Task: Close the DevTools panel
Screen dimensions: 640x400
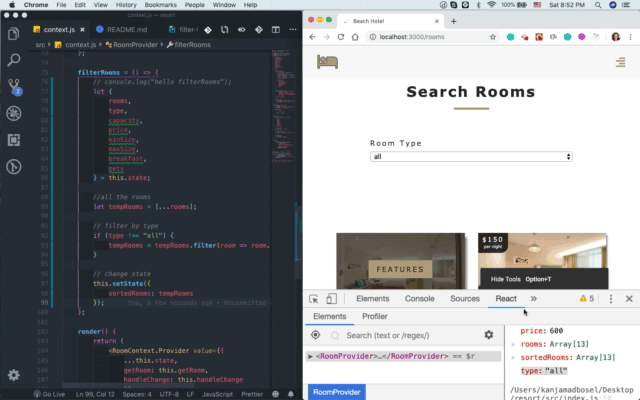Action: pyautogui.click(x=629, y=299)
